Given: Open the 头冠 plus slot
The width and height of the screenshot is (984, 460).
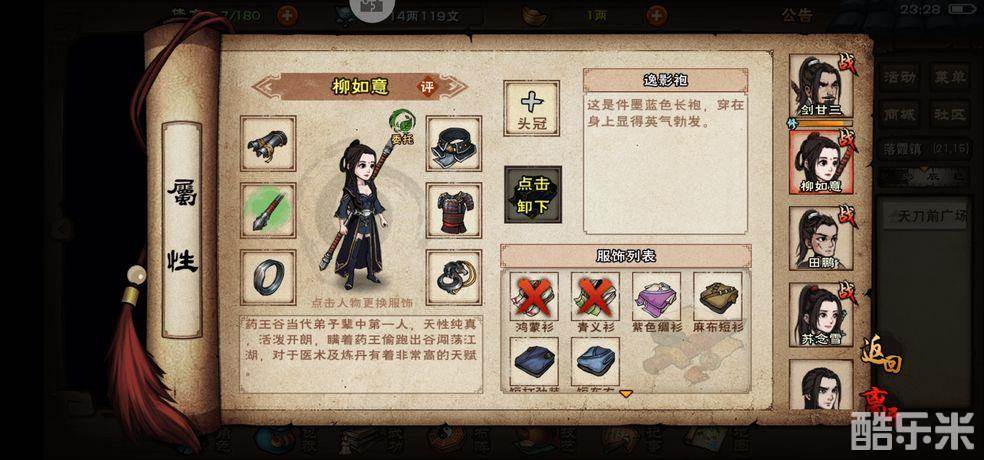Looking at the screenshot, I should 532,108.
